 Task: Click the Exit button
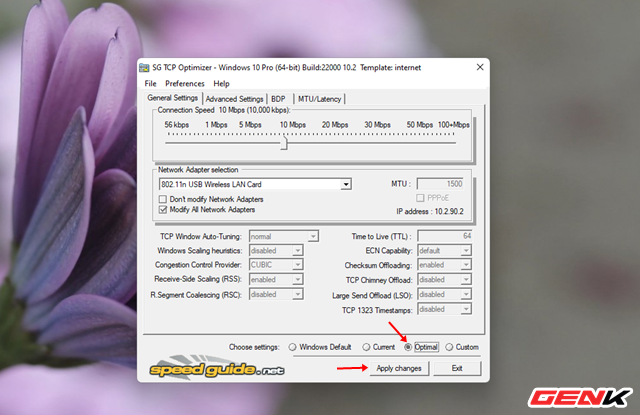(x=457, y=368)
